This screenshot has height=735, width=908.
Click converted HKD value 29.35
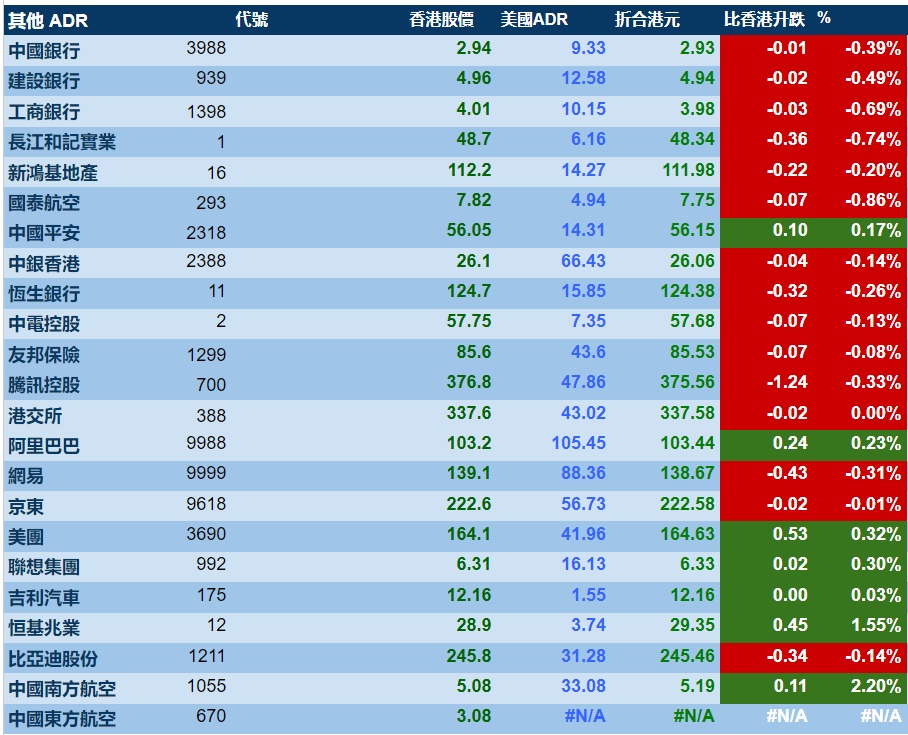pyautogui.click(x=693, y=625)
